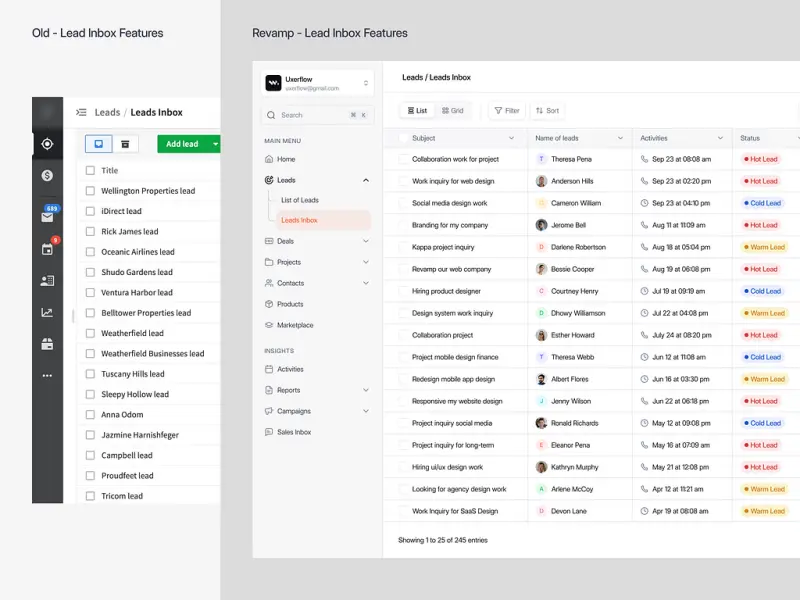Click the Search input field

pos(310,115)
